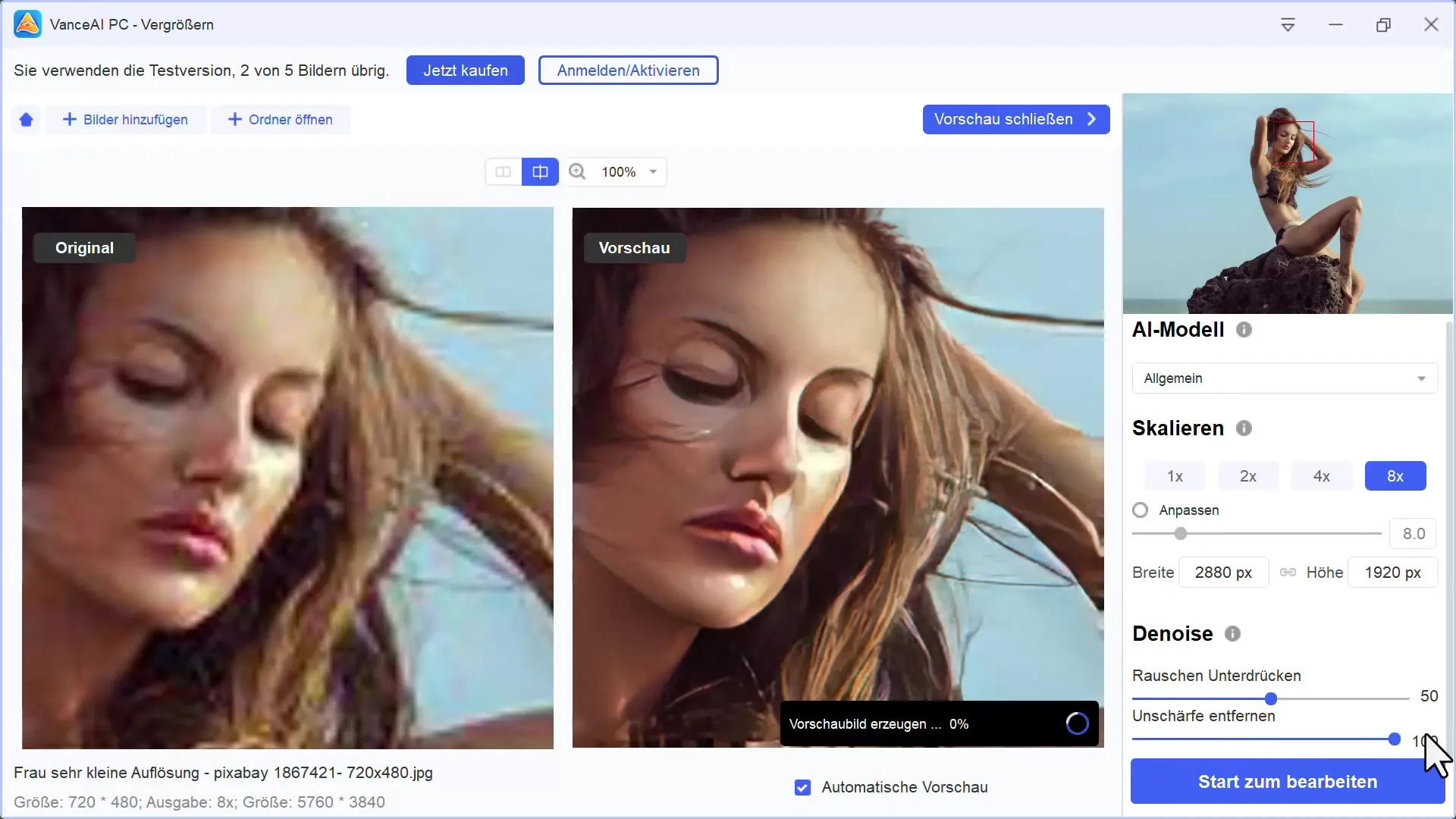Choose 1x scaling
Image resolution: width=1456 pixels, height=819 pixels.
coord(1175,476)
